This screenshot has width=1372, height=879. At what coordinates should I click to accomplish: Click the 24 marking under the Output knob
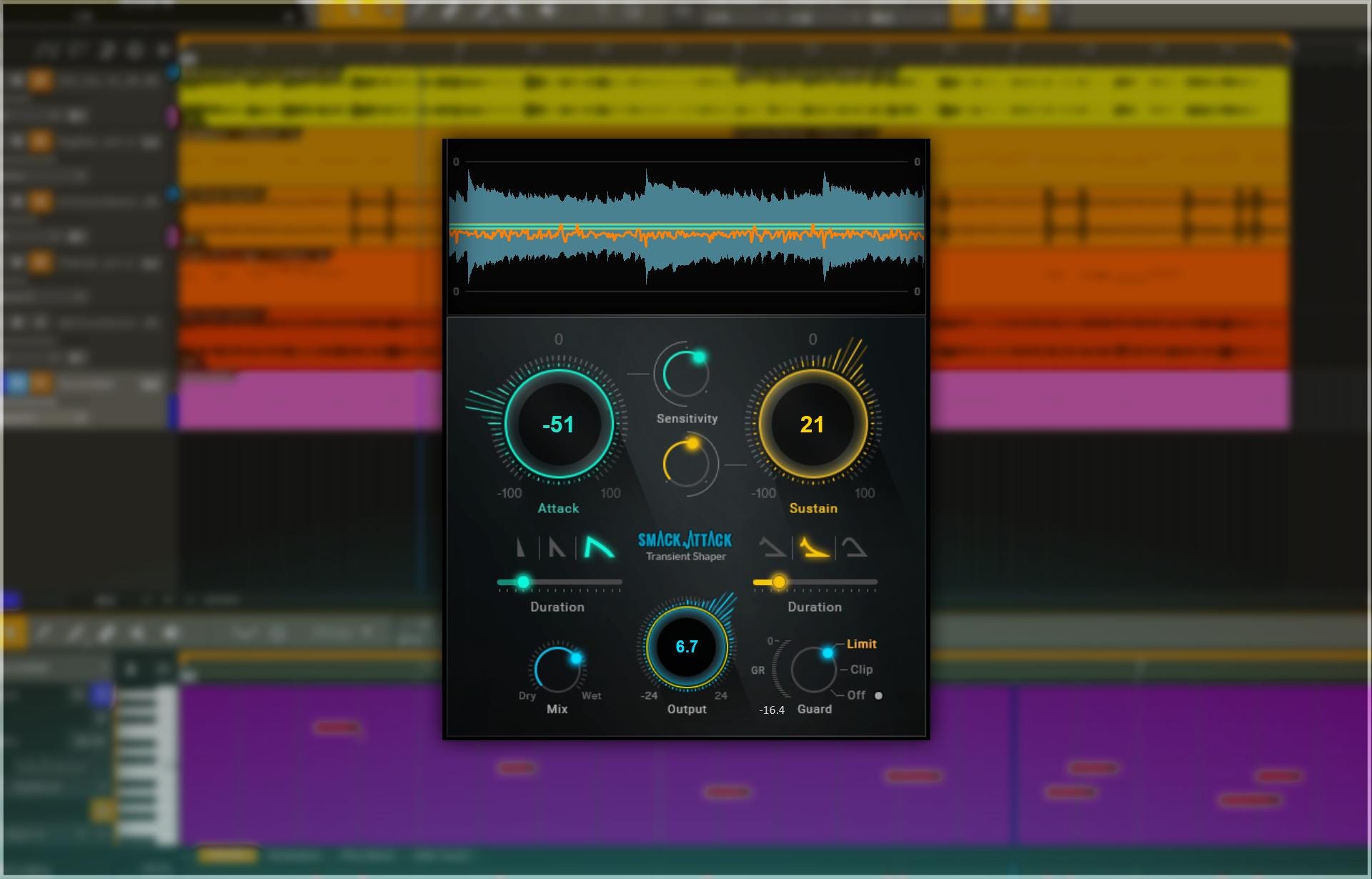[x=721, y=695]
